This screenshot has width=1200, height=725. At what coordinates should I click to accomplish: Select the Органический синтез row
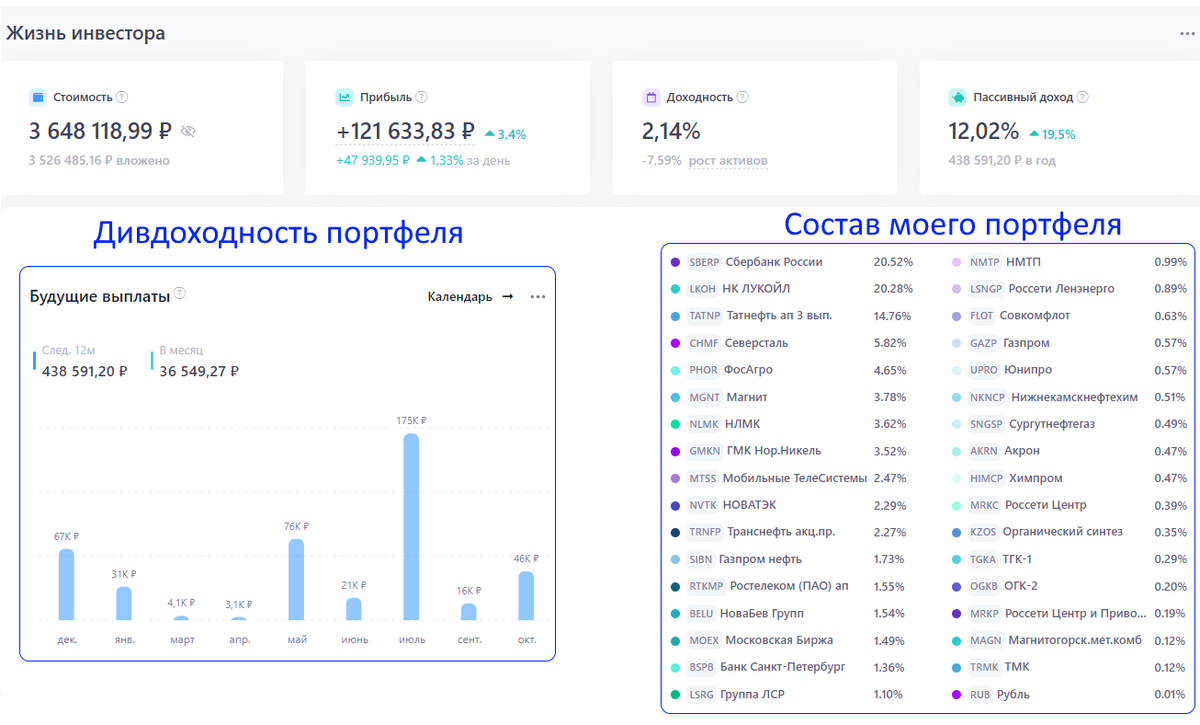[1068, 532]
